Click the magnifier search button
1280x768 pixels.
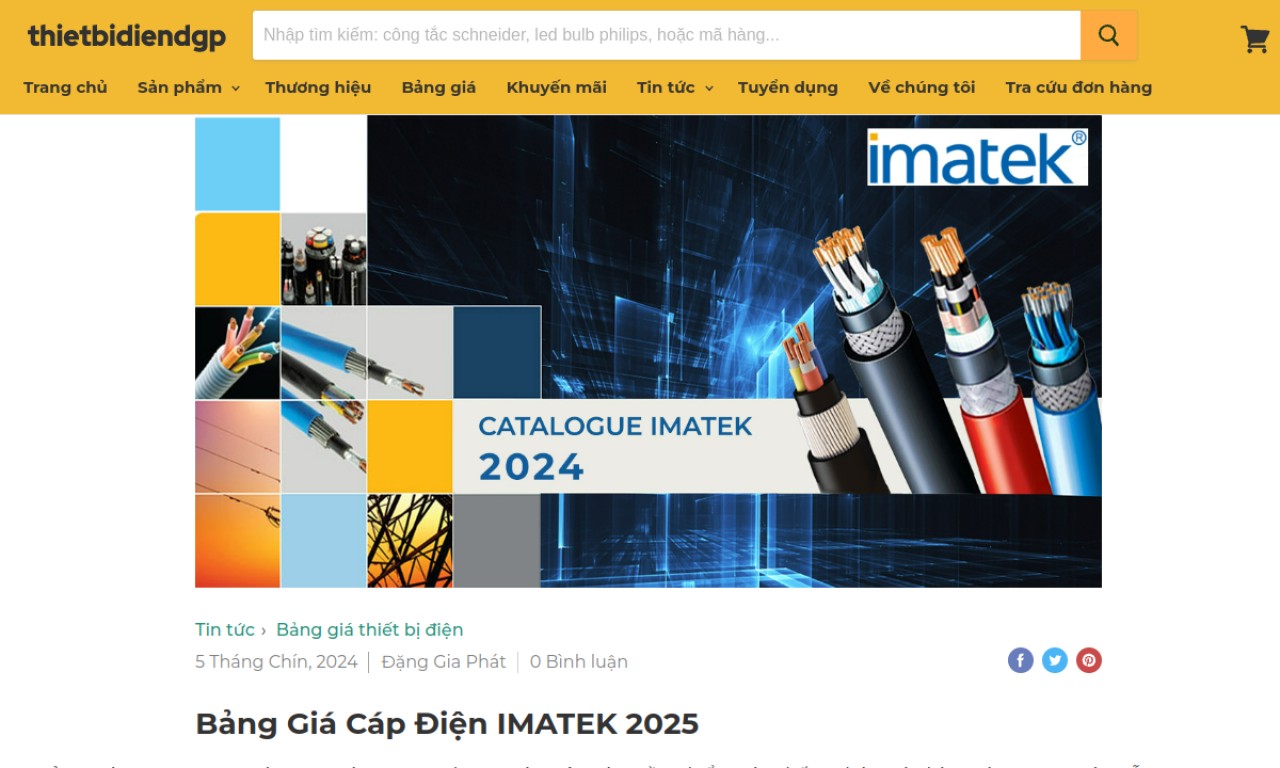(x=1109, y=35)
